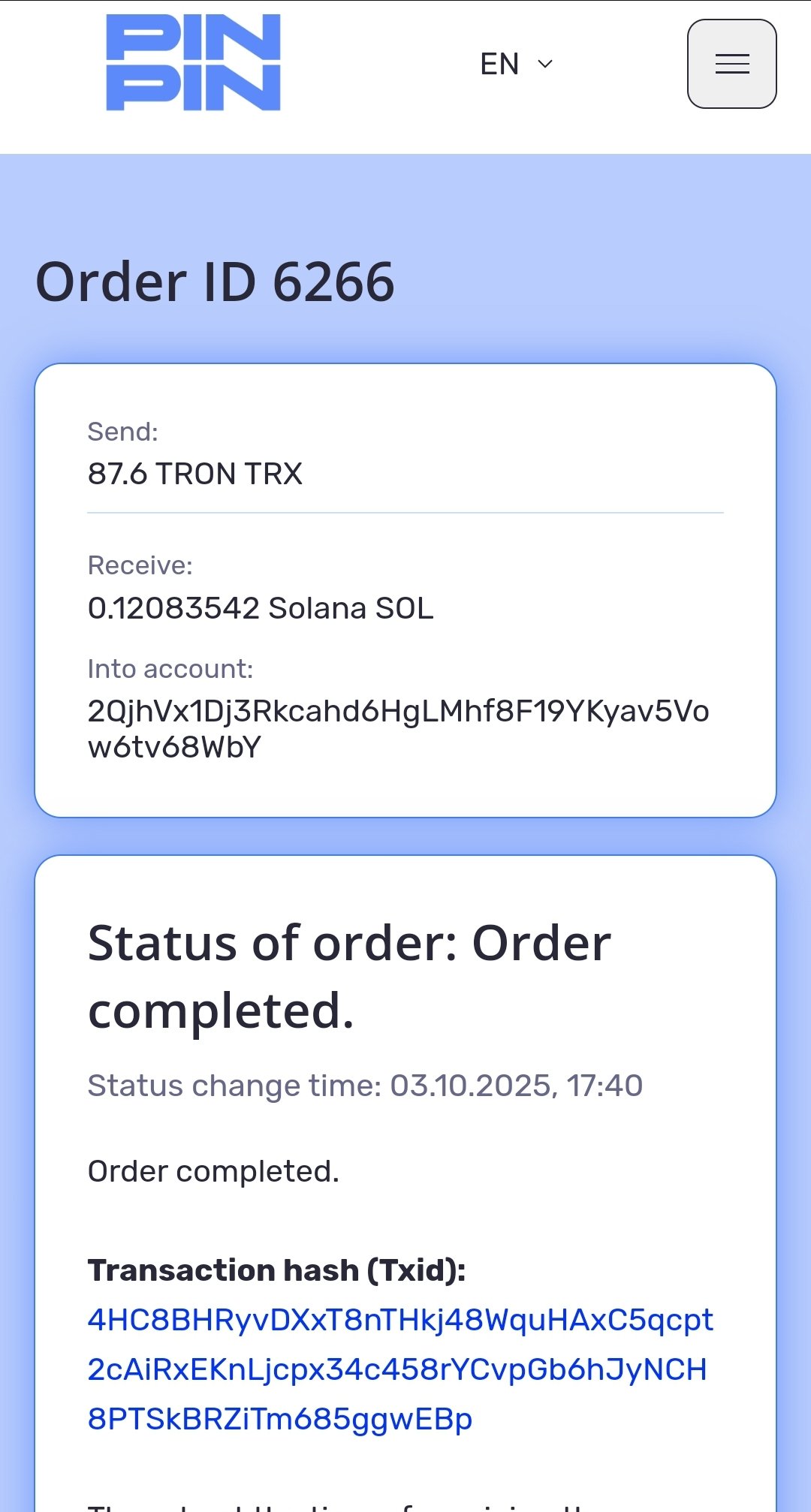The image size is (811, 1512).
Task: Click the Receive label
Action: 140,565
